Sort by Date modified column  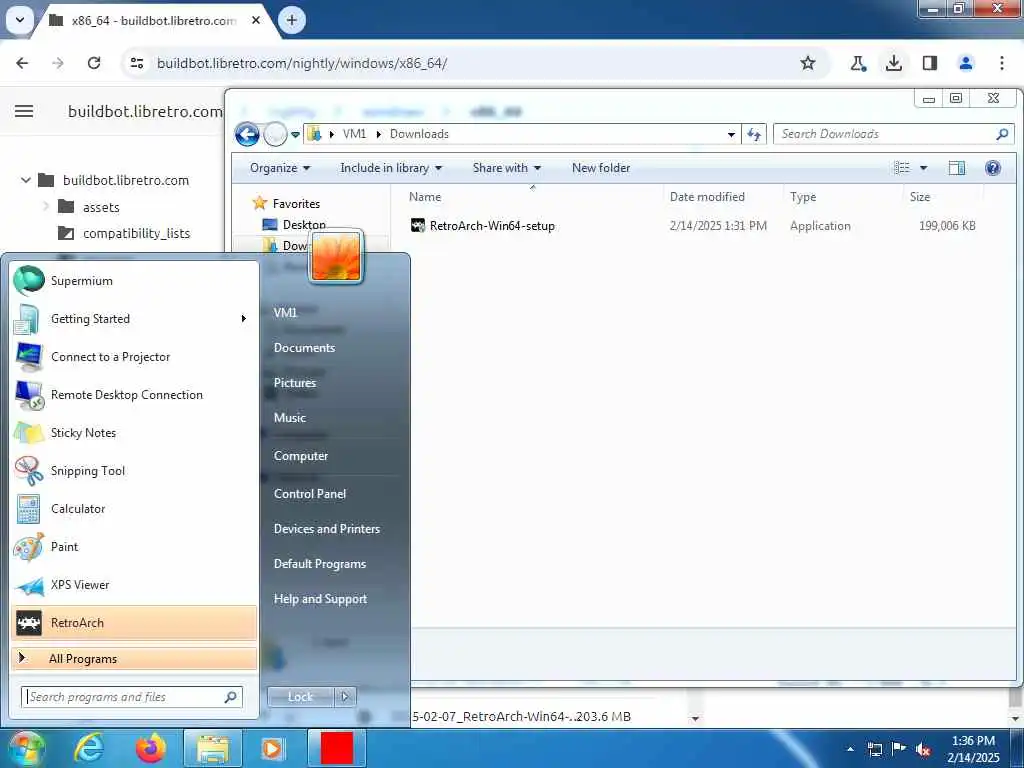(x=707, y=197)
